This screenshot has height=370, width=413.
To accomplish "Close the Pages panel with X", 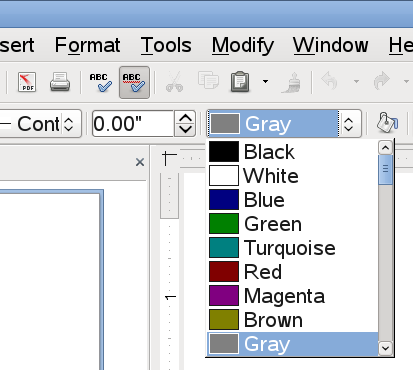I will coord(140,162).
